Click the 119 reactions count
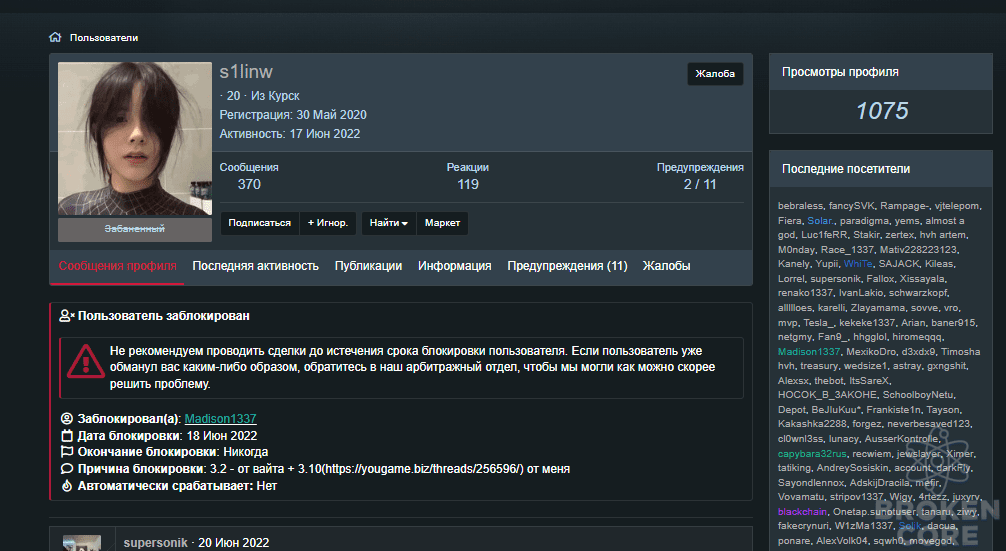 point(468,185)
